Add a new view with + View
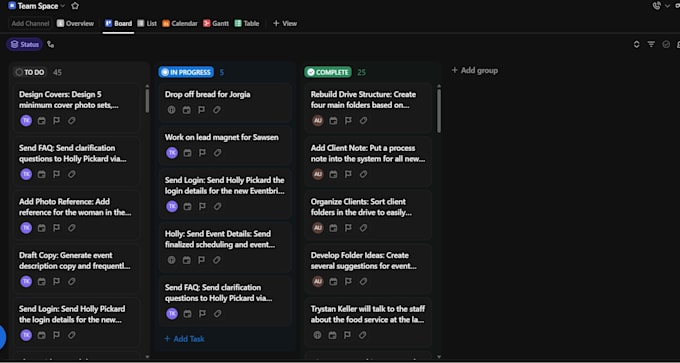 pos(285,23)
